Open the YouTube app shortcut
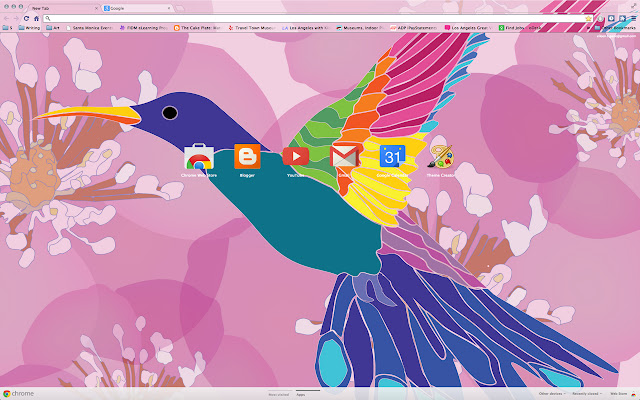This screenshot has width=640, height=400. click(295, 156)
